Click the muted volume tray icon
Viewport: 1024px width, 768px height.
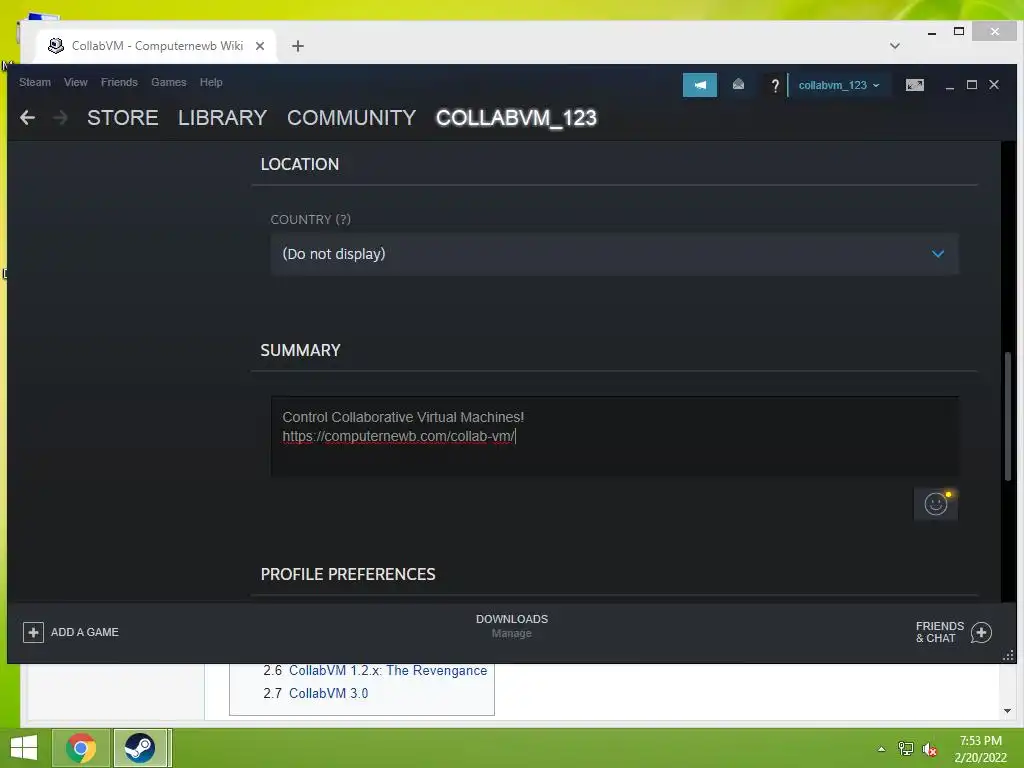929,748
